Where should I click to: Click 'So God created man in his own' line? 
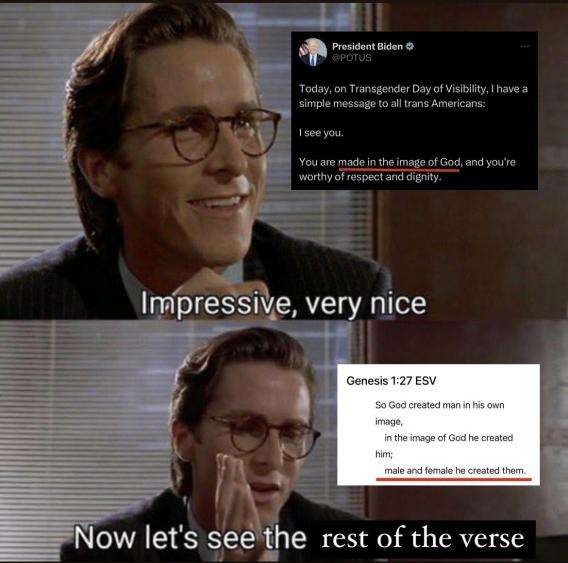coord(440,405)
